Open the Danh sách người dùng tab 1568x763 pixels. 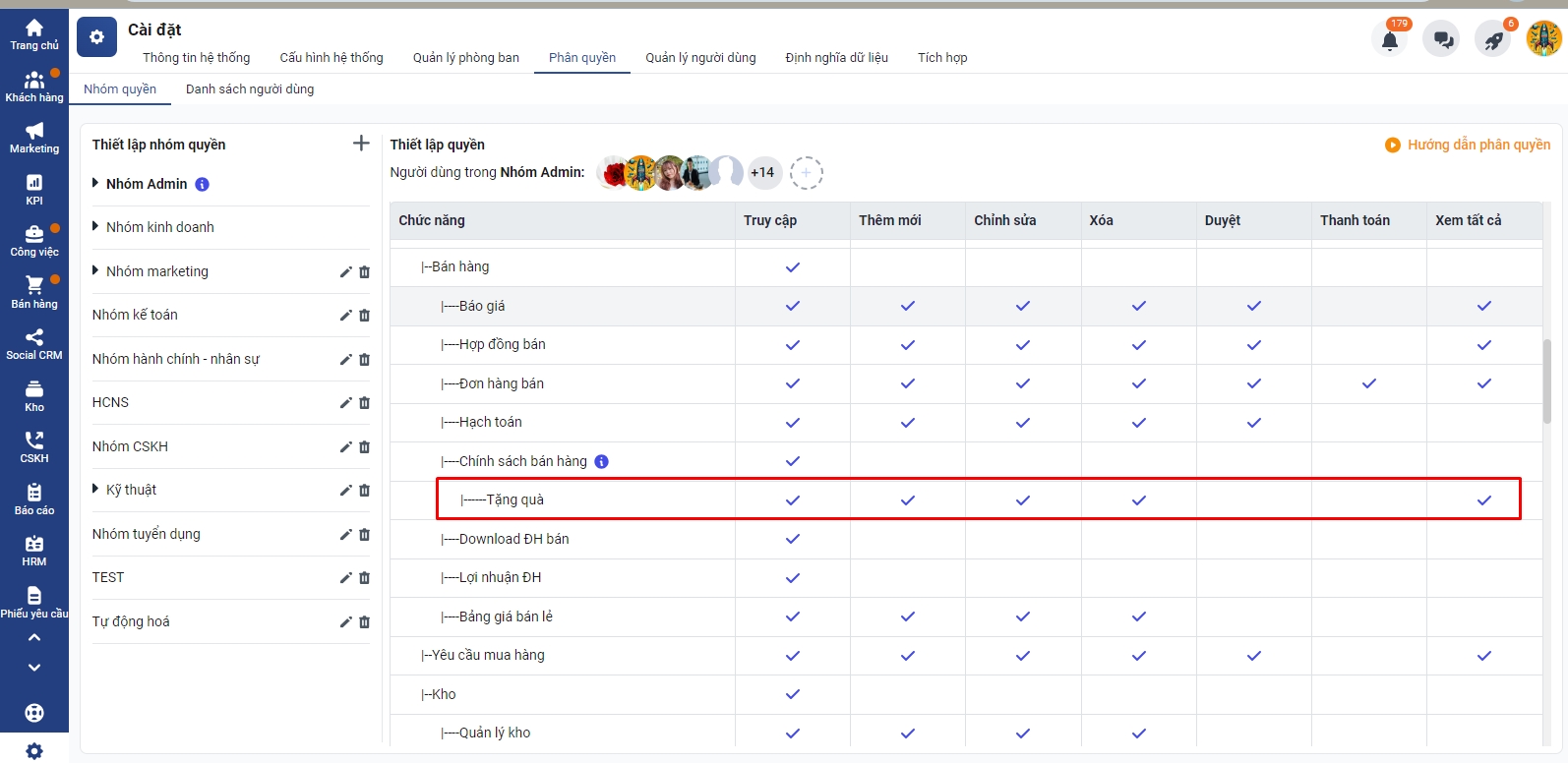pyautogui.click(x=250, y=89)
